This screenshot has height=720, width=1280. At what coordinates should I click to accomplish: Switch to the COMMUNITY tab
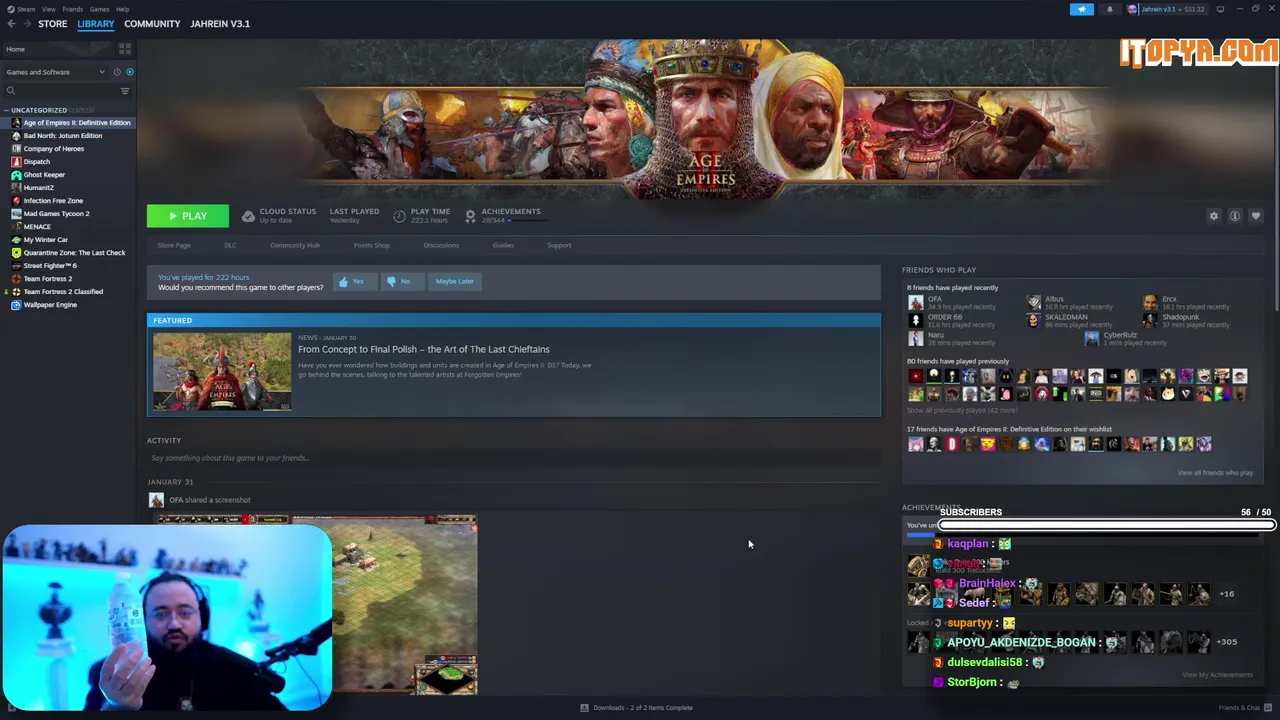tap(152, 24)
